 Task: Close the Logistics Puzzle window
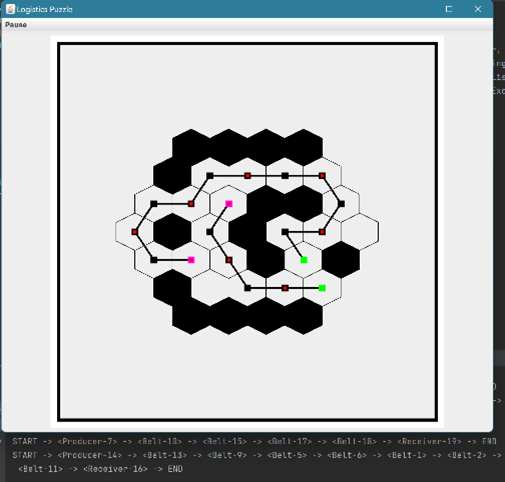(478, 9)
